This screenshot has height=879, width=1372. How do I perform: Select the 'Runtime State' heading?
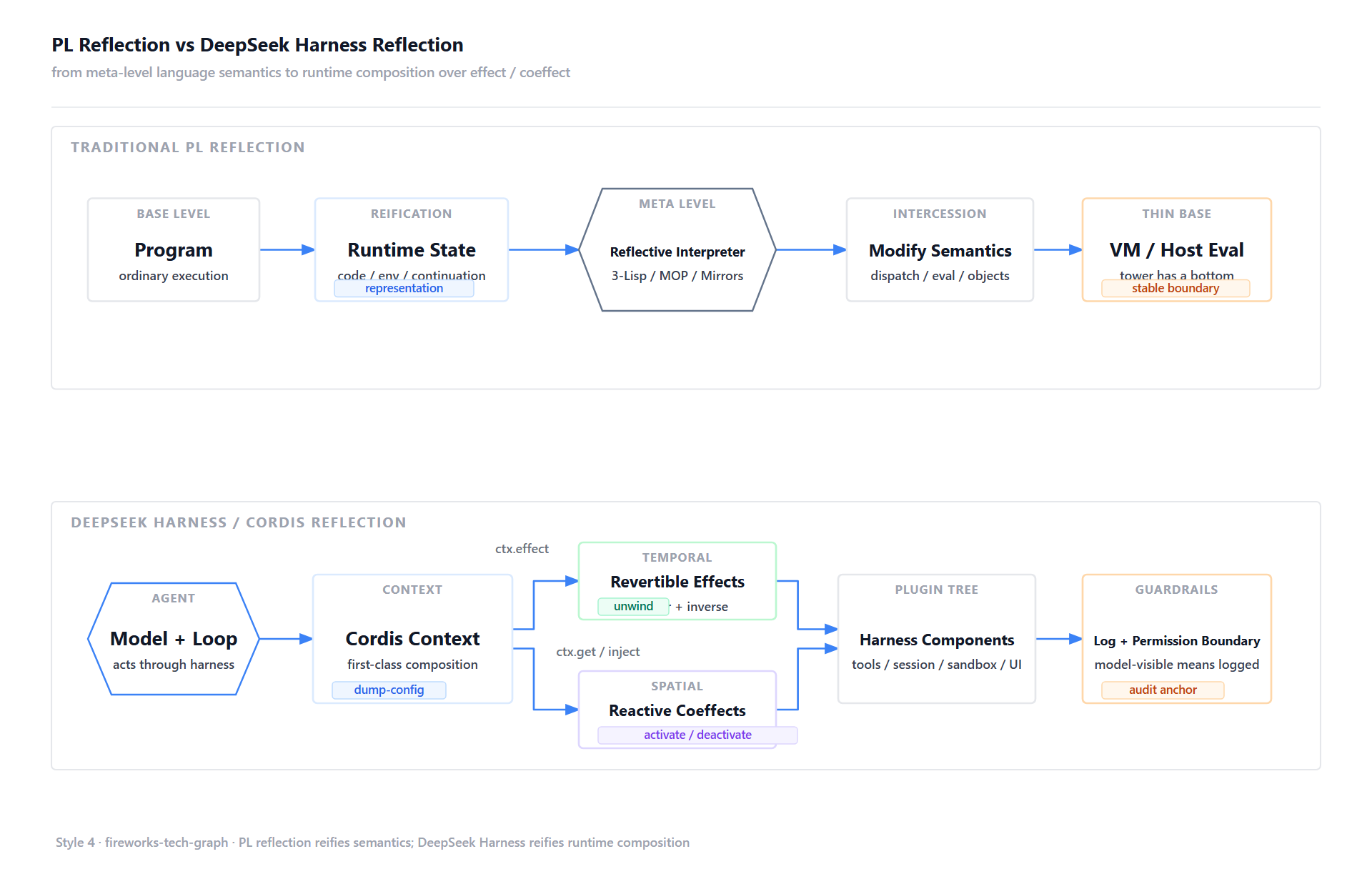coord(412,250)
